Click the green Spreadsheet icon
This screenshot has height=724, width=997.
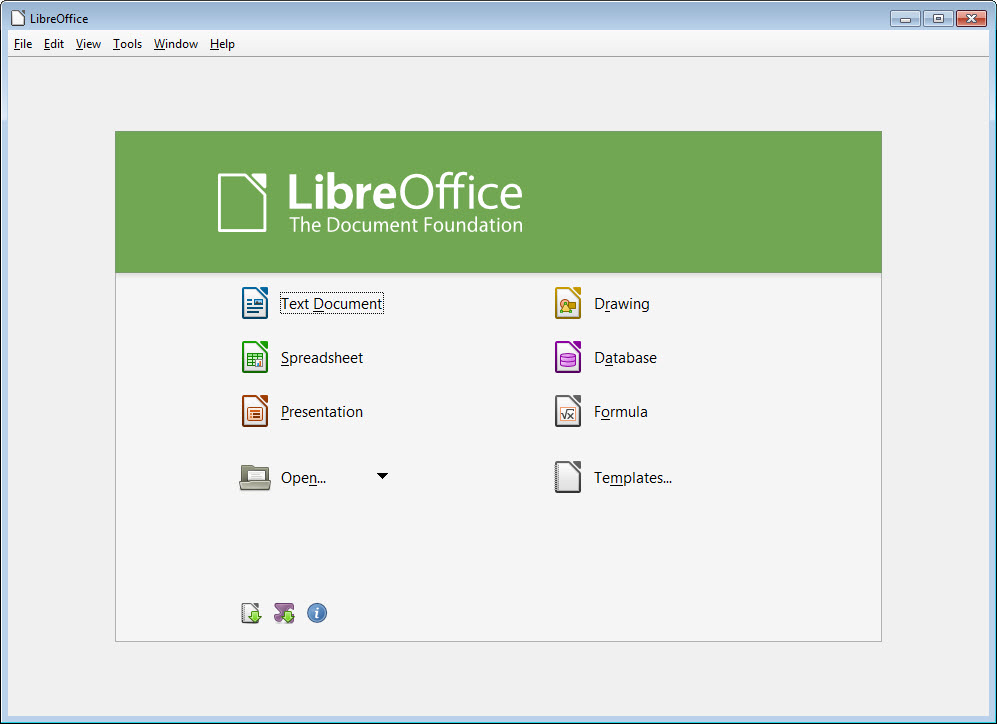tap(254, 357)
